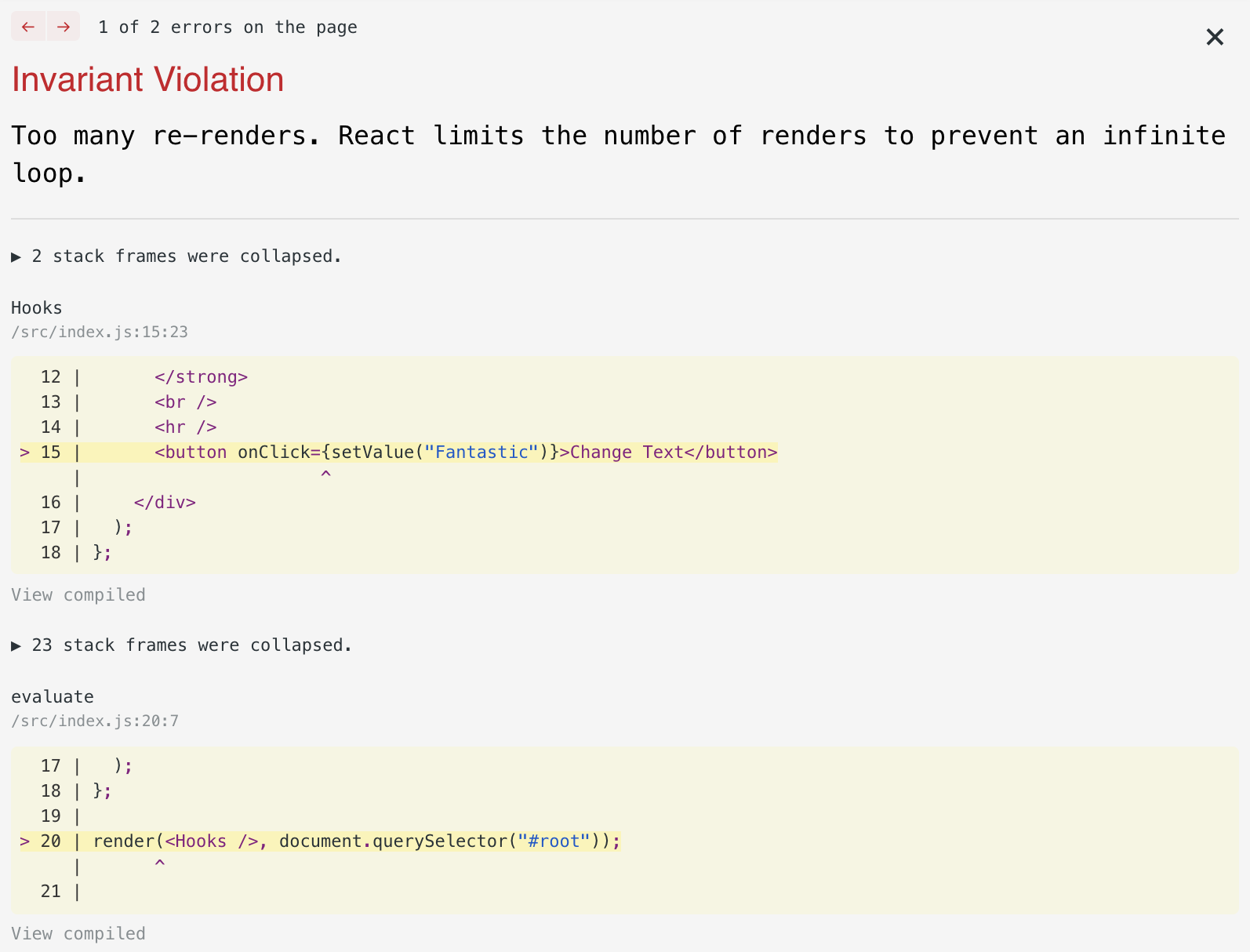The height and width of the screenshot is (952, 1250).
Task: Click line 12 closing strong tag code
Action: click(201, 377)
